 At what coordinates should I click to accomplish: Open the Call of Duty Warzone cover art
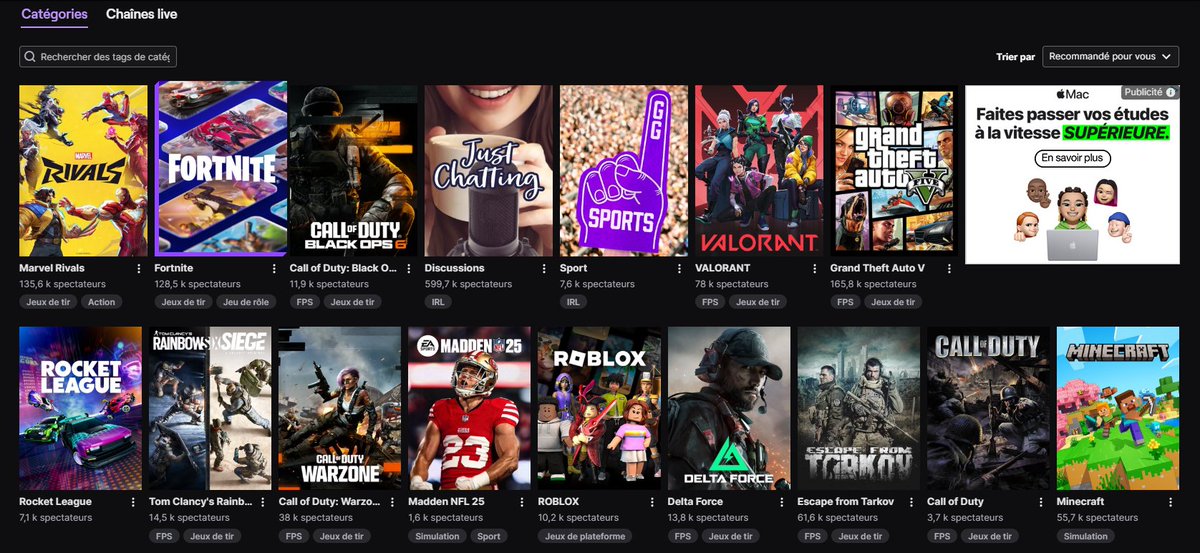pos(339,408)
